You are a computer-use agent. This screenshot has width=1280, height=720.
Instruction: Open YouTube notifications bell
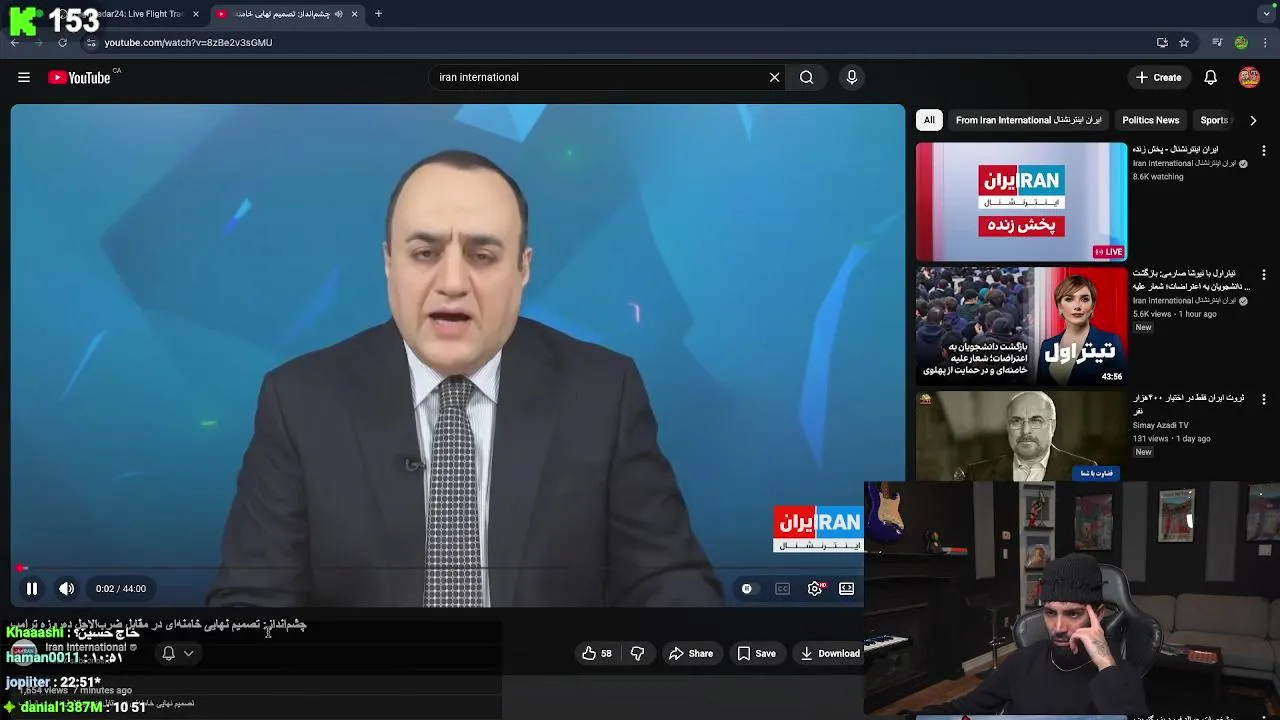click(1210, 77)
